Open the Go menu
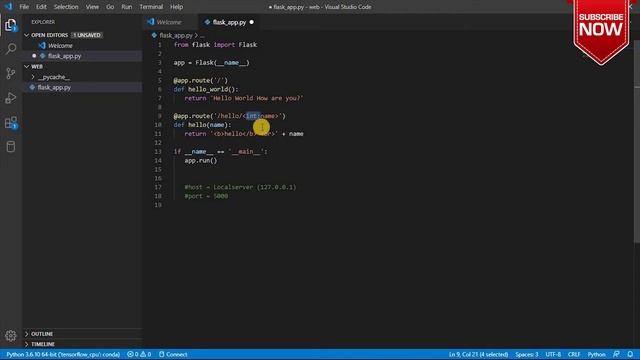 110,7
